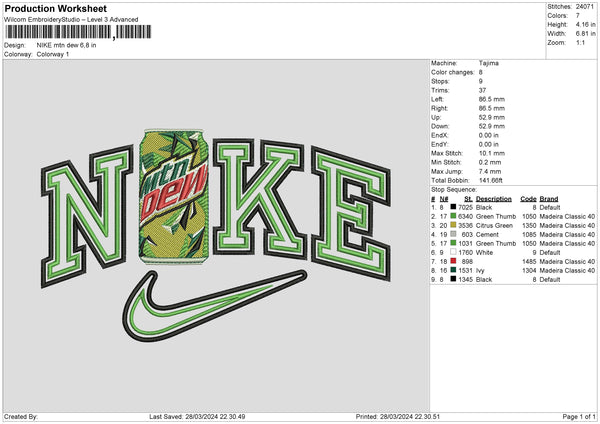Click the 'Production Worksheet' title
This screenshot has width=600, height=424.
coord(56,8)
